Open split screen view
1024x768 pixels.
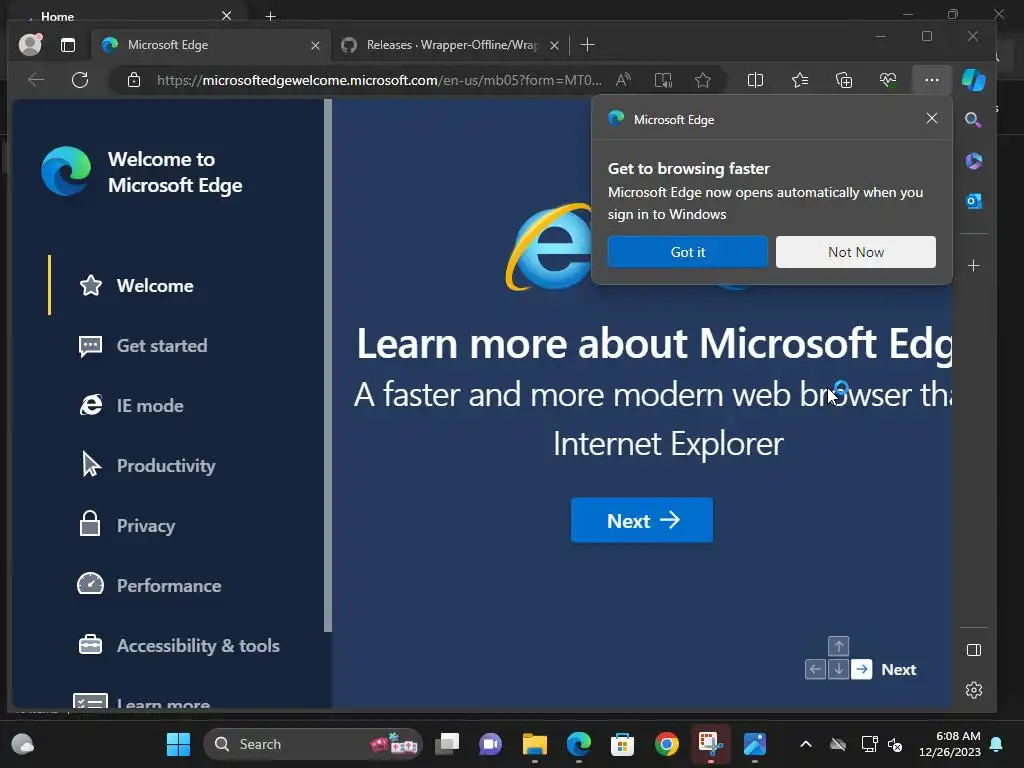tap(755, 80)
